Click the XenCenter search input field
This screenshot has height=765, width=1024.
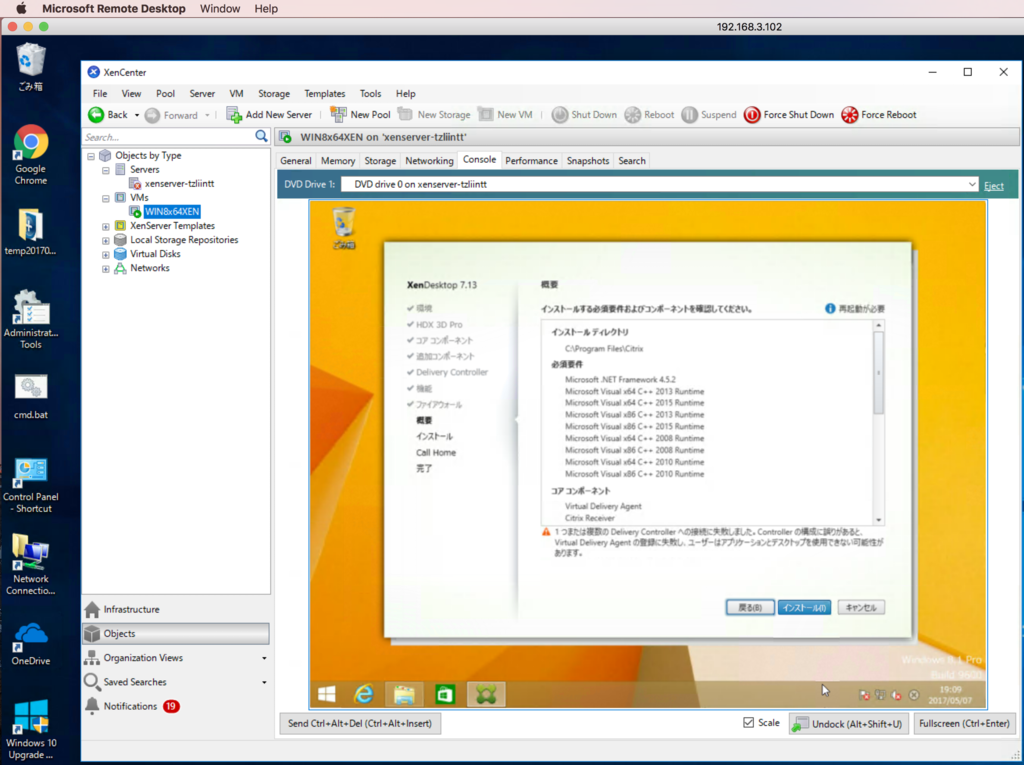[x=168, y=137]
